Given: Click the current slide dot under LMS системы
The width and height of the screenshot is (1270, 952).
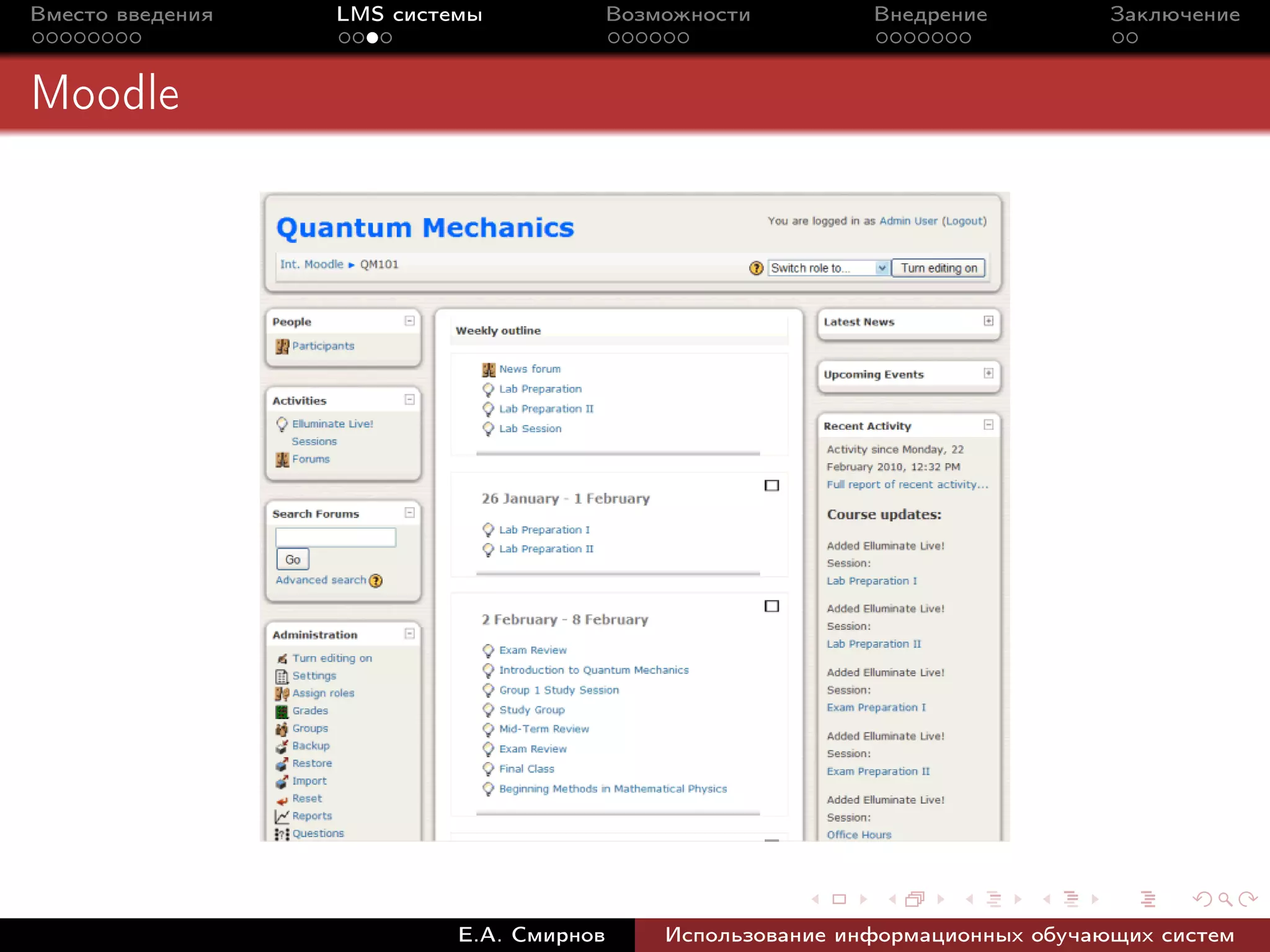Looking at the screenshot, I should click(372, 38).
